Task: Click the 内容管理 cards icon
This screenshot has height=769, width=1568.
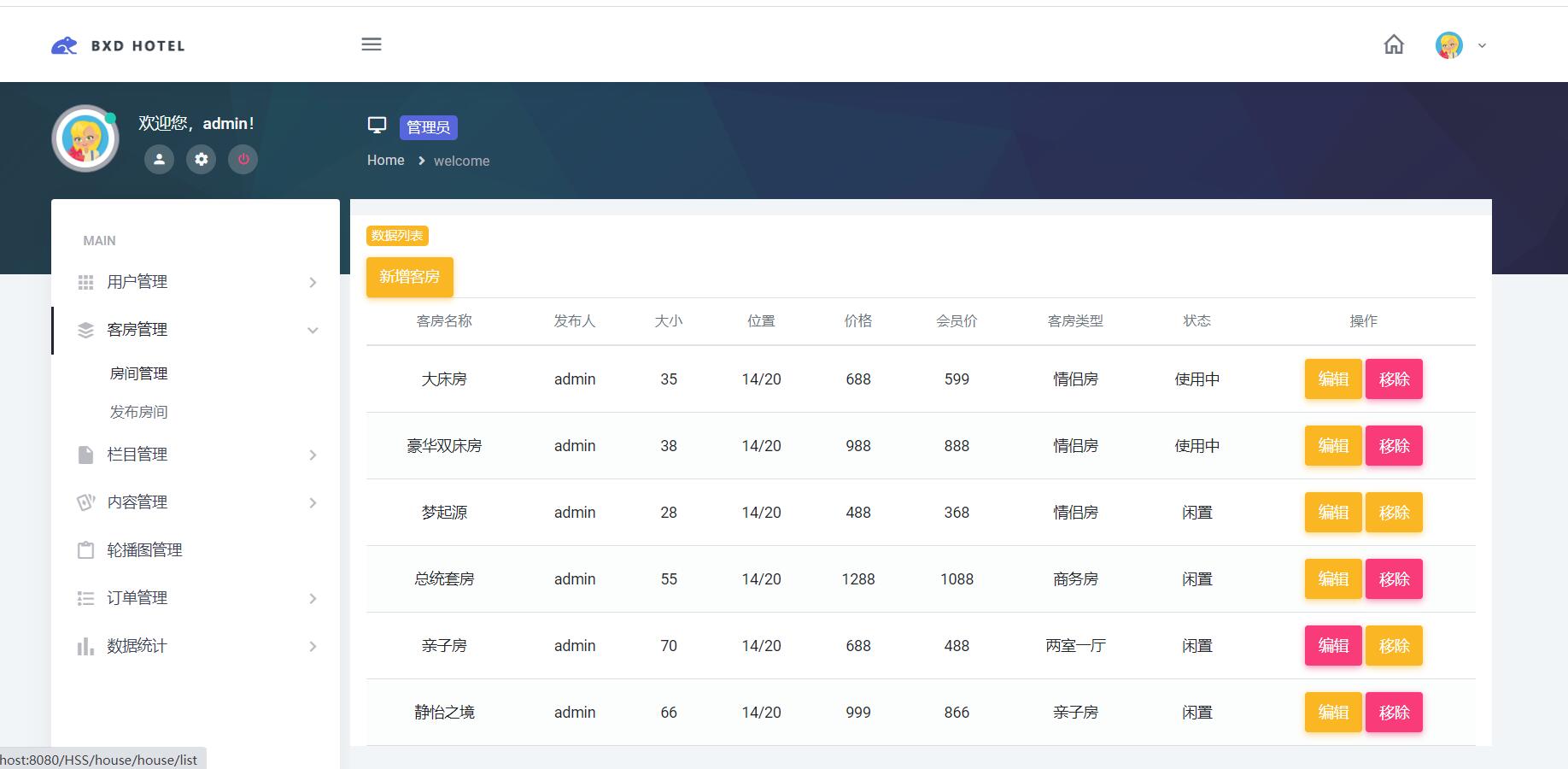Action: (x=85, y=502)
